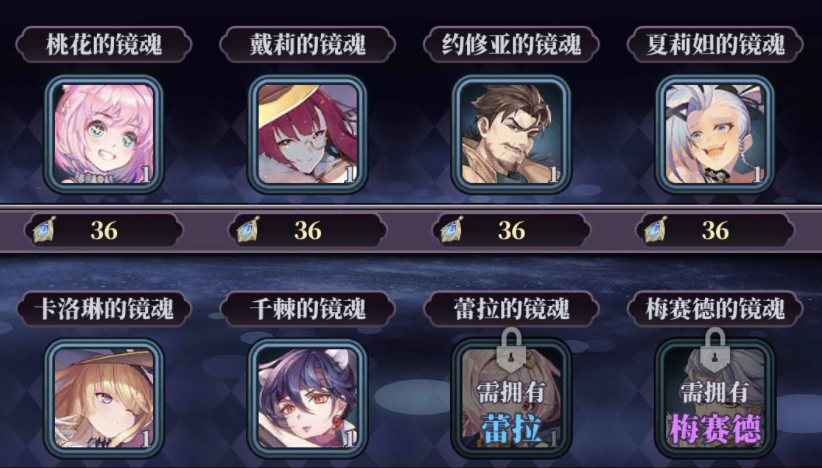Buy 桃花的镜魂 for 36 gems
822x468 pixels.
[x=104, y=230]
